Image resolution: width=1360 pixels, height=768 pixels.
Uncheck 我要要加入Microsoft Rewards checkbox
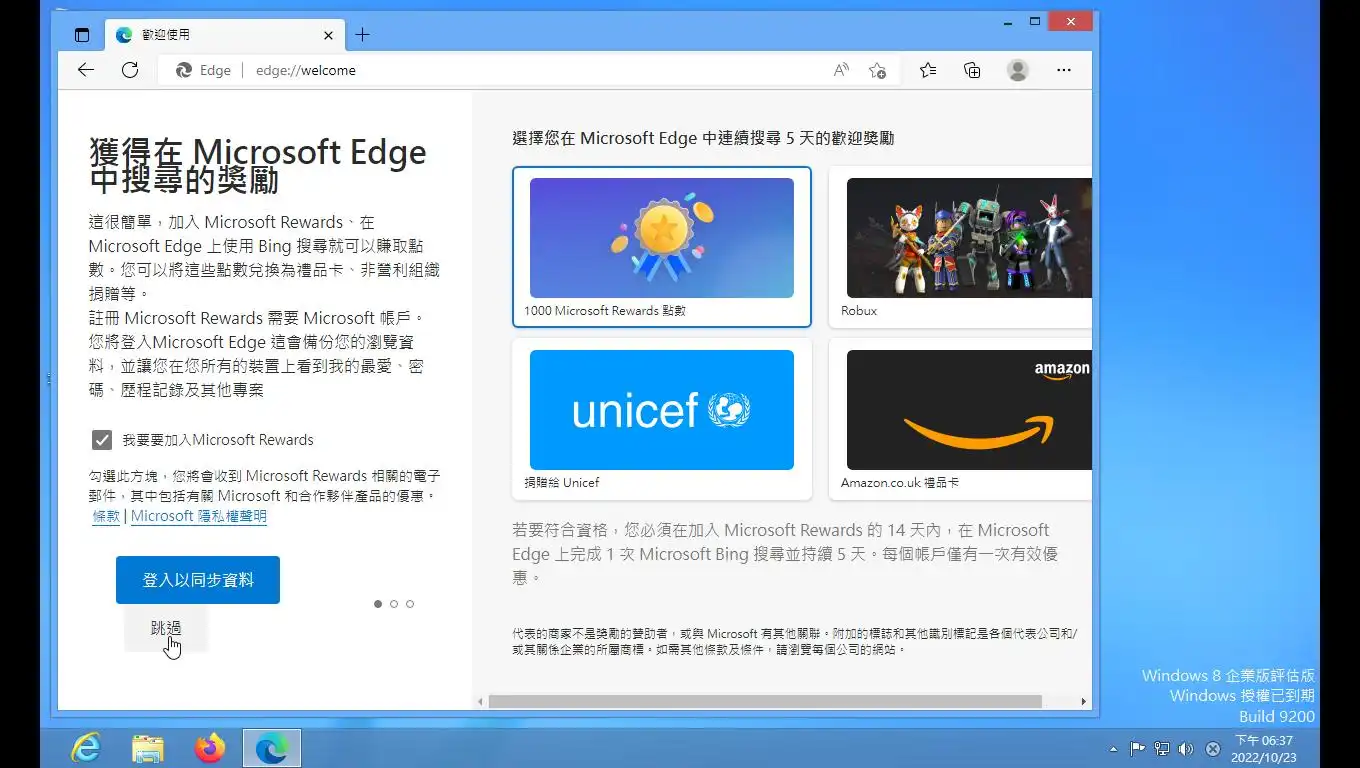click(101, 440)
